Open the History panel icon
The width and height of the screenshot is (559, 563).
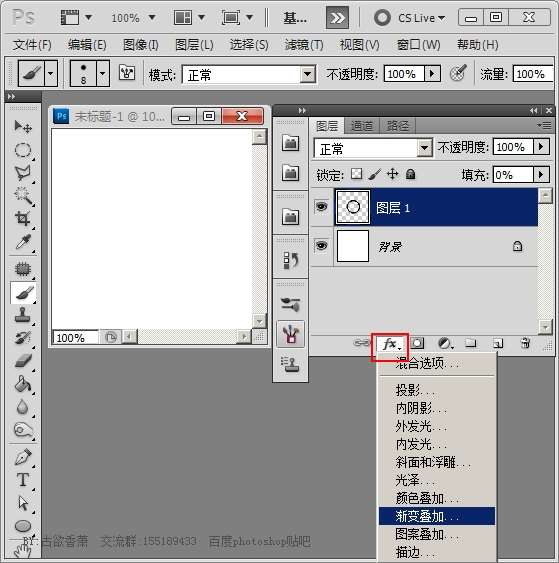pos(290,260)
